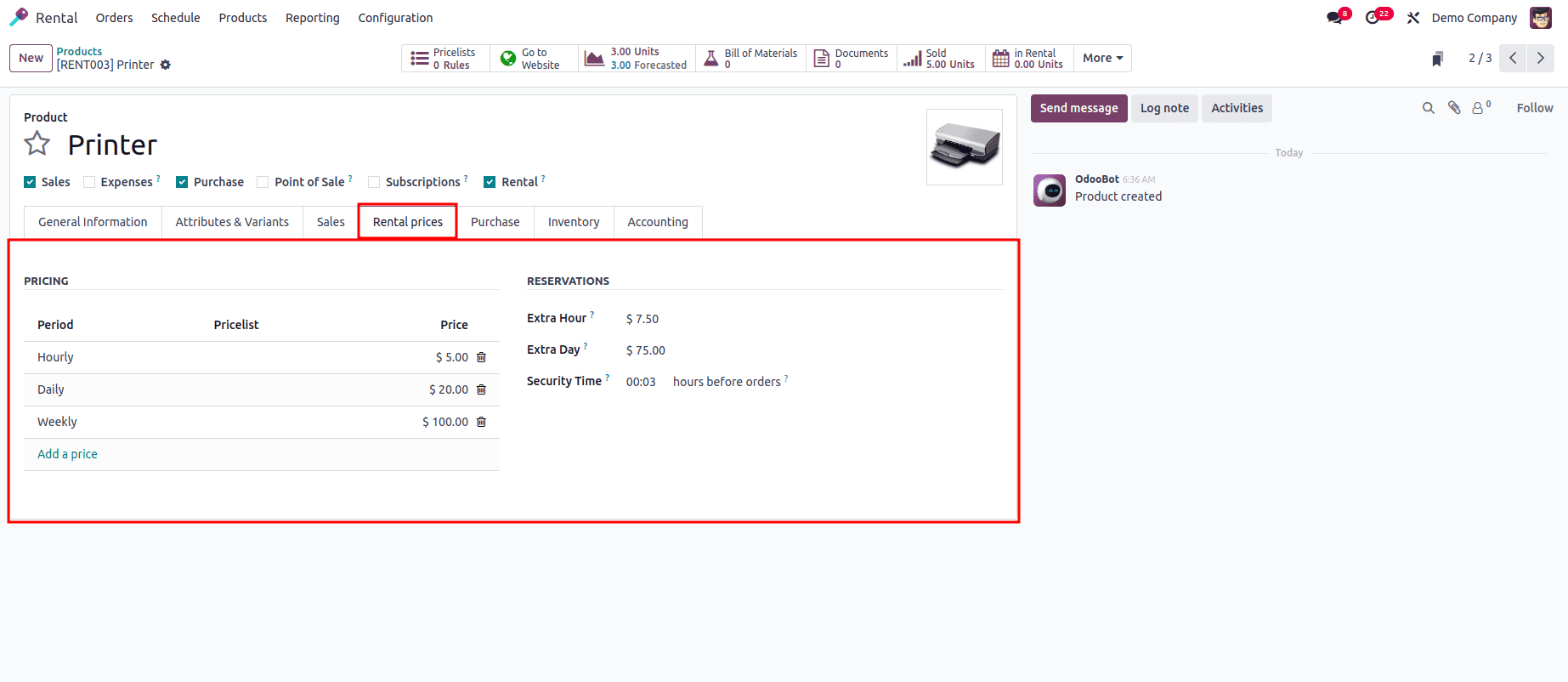Click Activities button in chatter

[1237, 108]
